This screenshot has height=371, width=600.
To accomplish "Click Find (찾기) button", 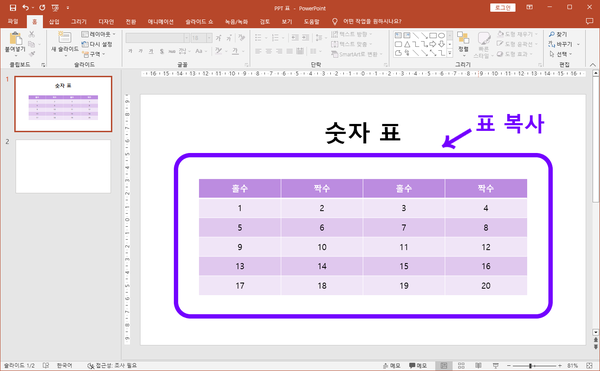I will coord(558,34).
